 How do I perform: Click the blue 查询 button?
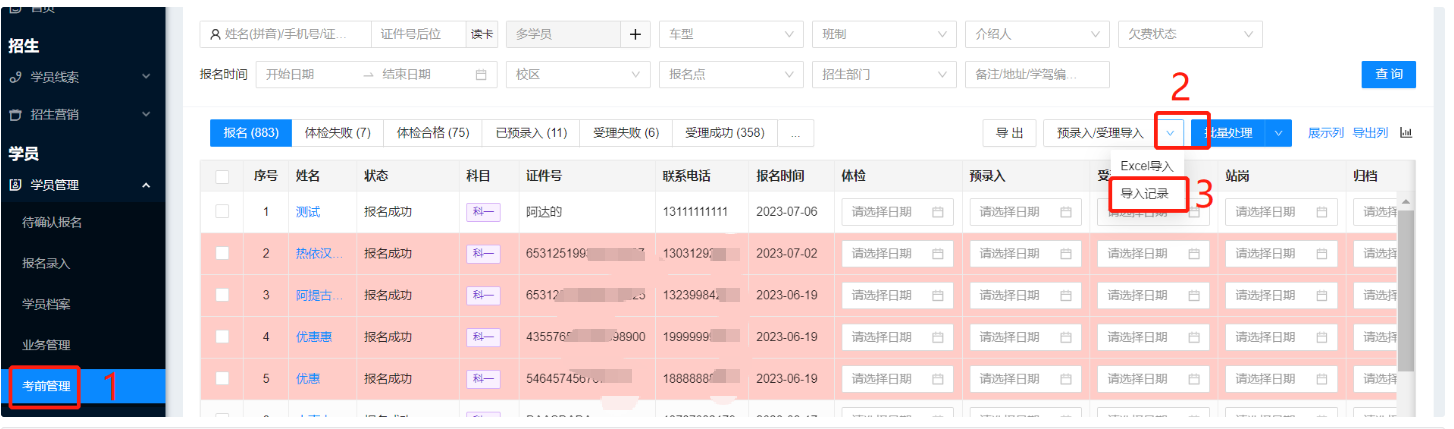1389,74
